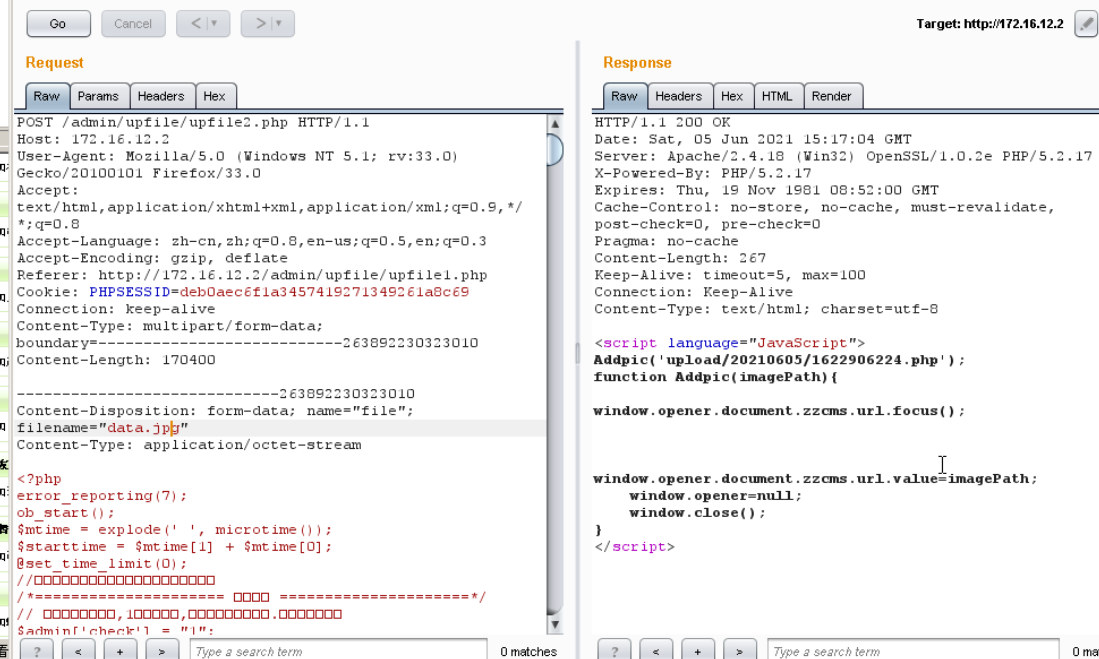Click the Content-Type: text/html; charset=utf-8 line

(766, 308)
